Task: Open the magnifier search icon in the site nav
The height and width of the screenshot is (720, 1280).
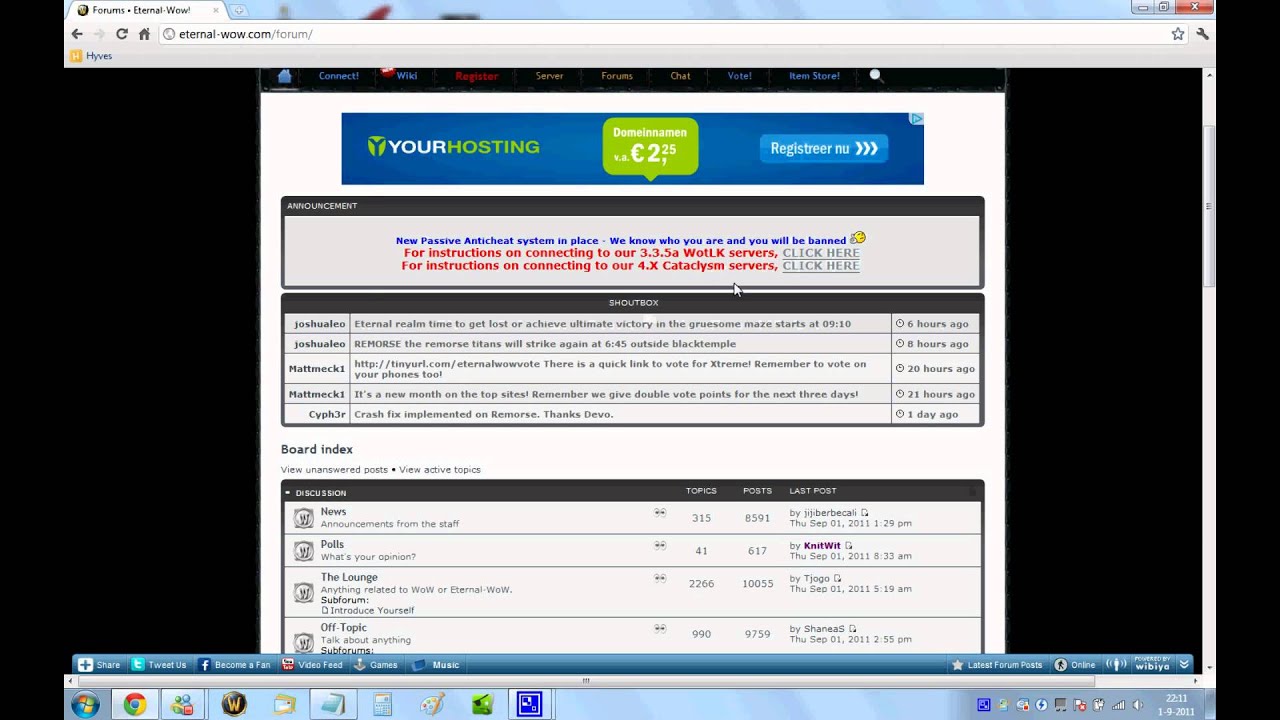Action: point(876,76)
